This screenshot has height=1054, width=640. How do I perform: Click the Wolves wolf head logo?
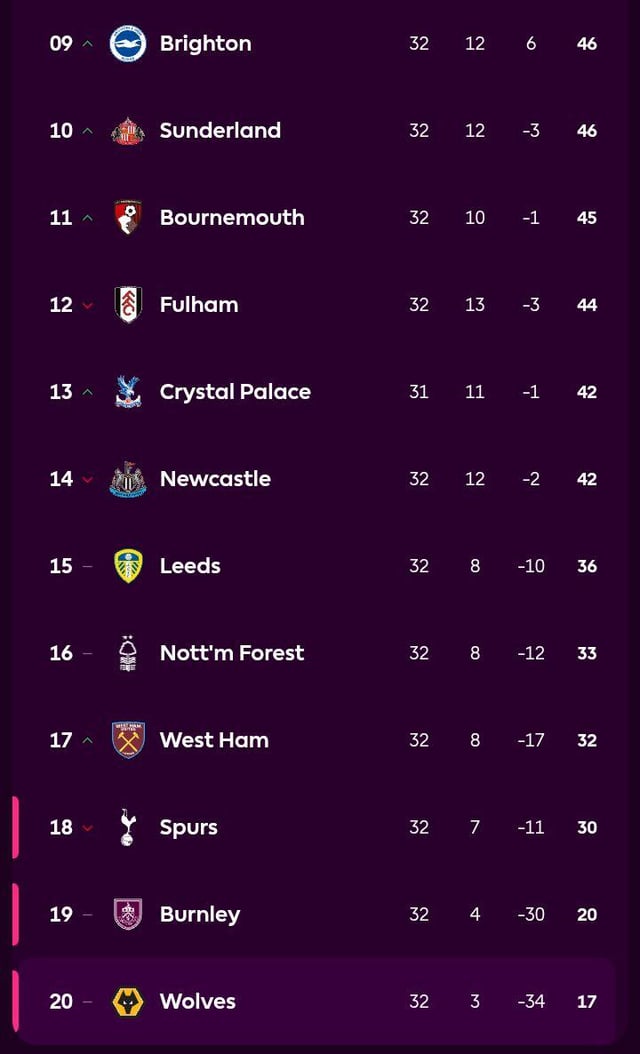(128, 1001)
